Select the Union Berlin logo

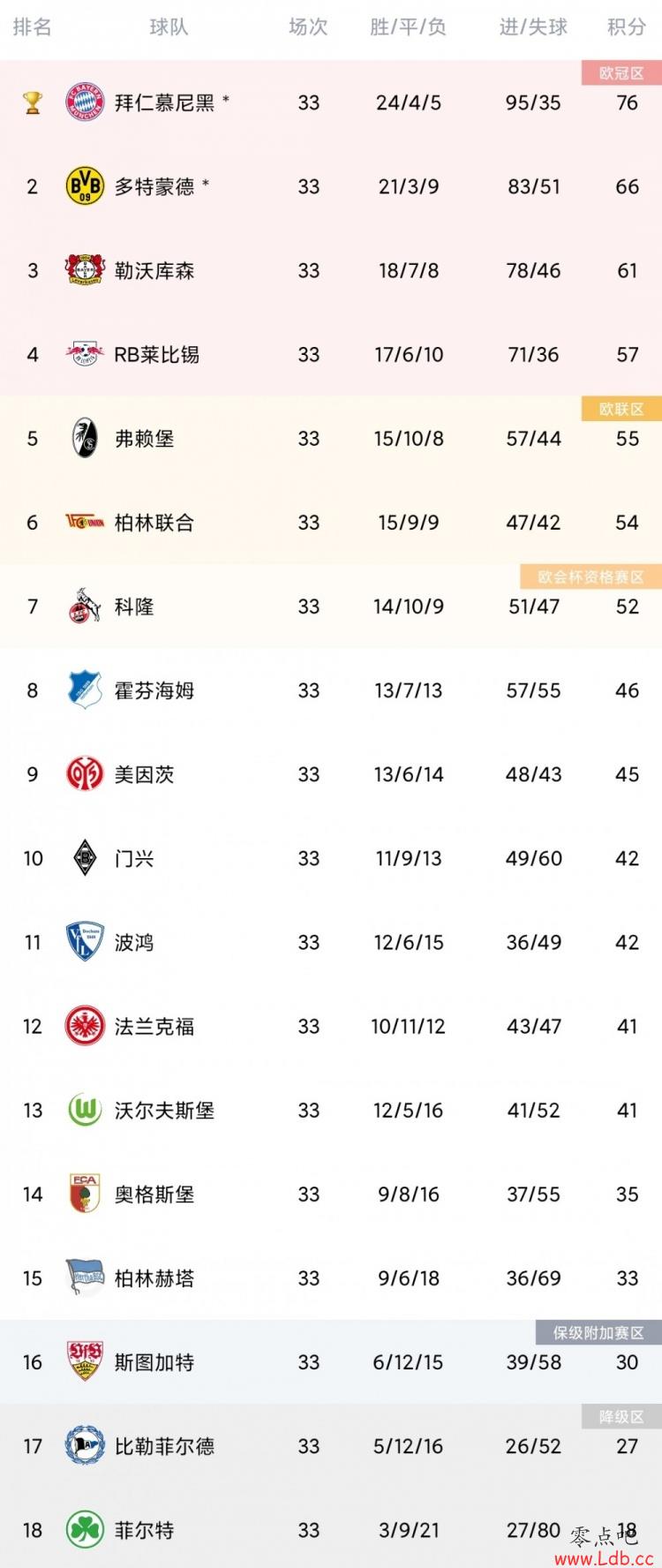(x=86, y=522)
